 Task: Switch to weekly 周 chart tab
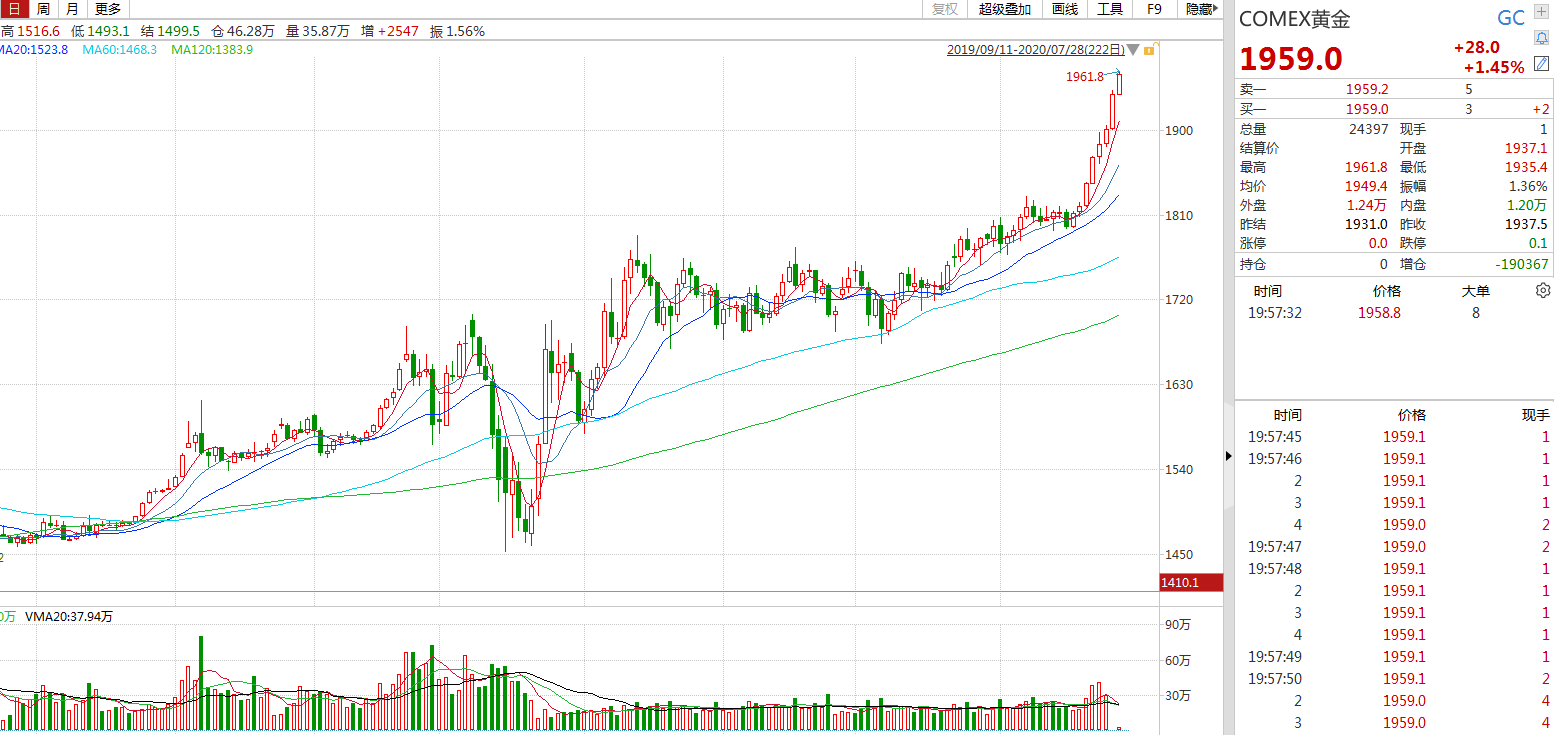tap(43, 9)
